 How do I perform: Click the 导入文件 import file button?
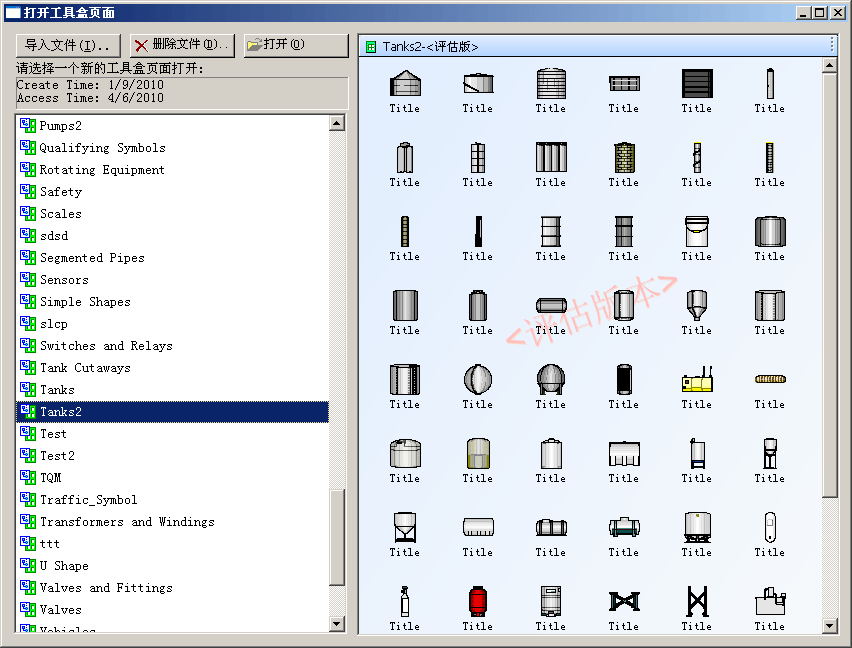point(68,45)
